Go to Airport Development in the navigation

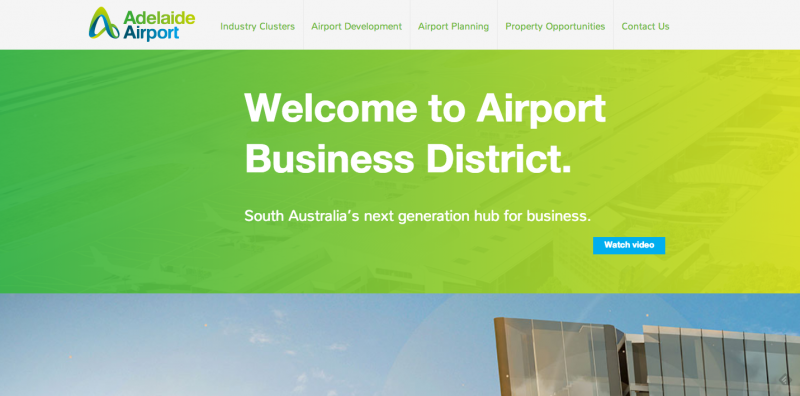tap(357, 27)
